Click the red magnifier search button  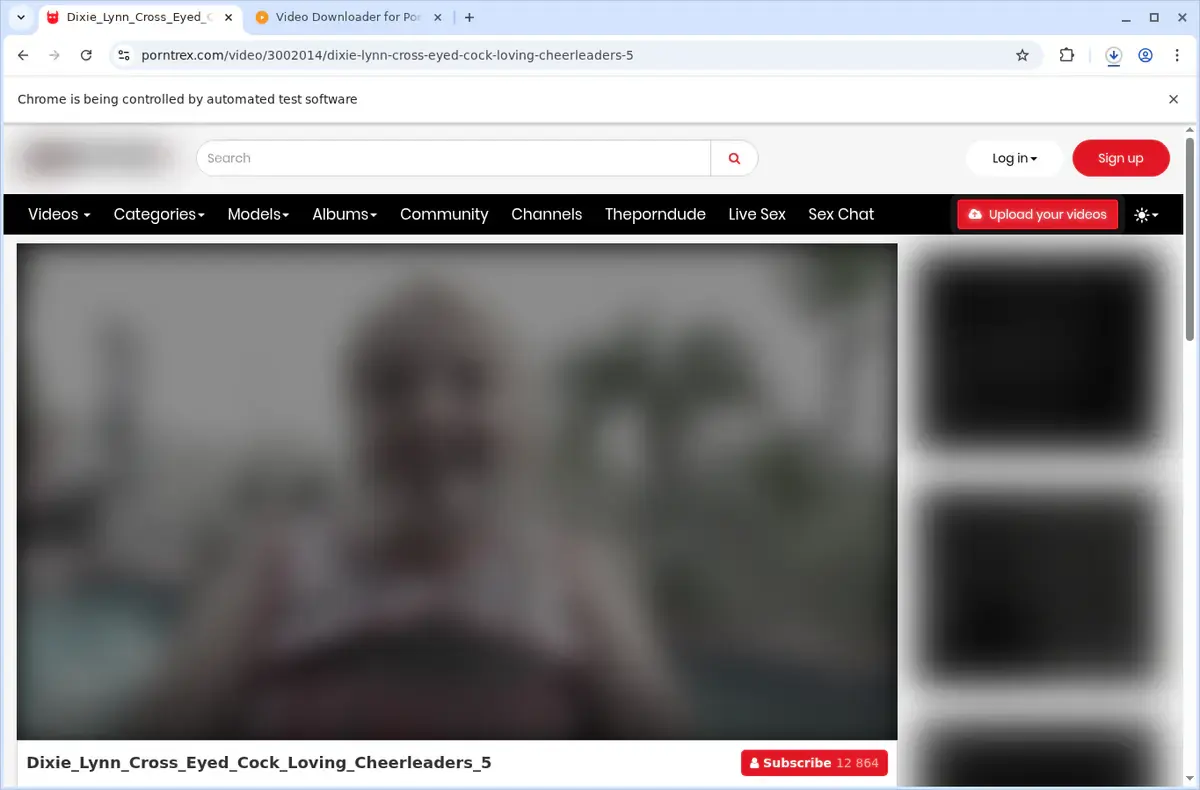(734, 158)
